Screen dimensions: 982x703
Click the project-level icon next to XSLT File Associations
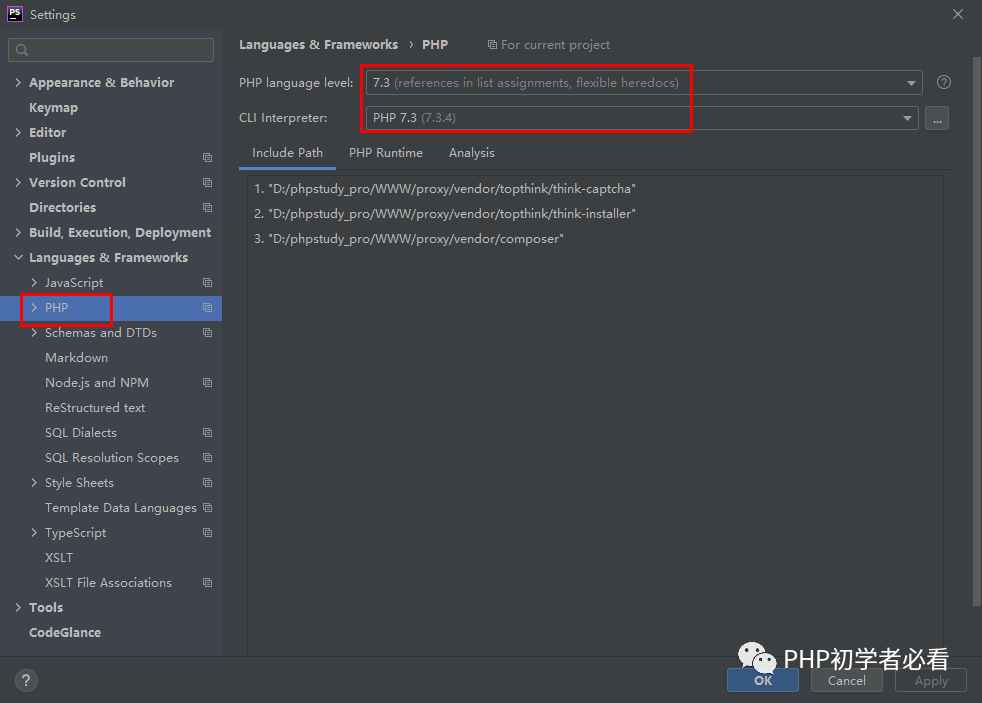pos(207,583)
